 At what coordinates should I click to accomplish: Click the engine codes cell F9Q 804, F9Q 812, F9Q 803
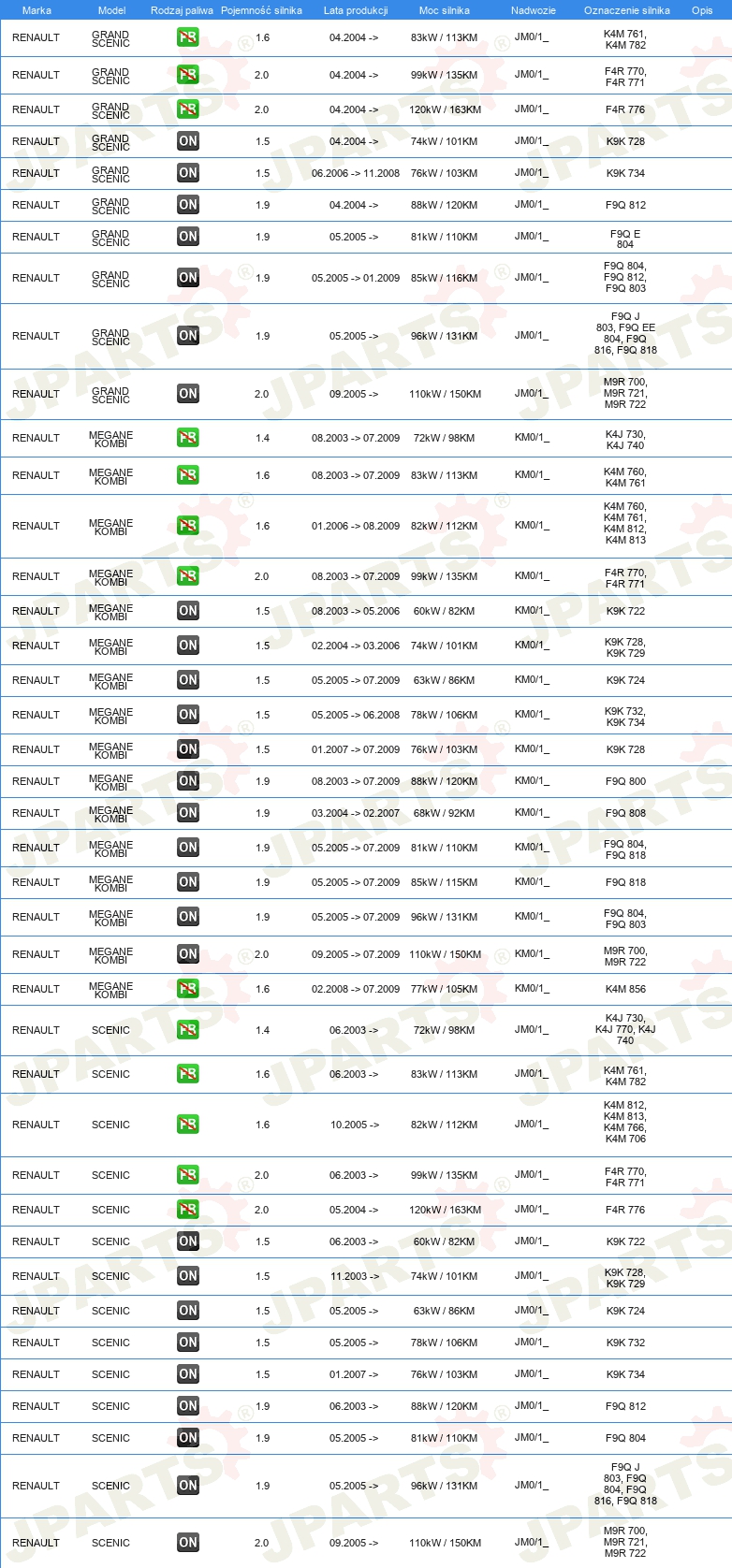pyautogui.click(x=625, y=277)
